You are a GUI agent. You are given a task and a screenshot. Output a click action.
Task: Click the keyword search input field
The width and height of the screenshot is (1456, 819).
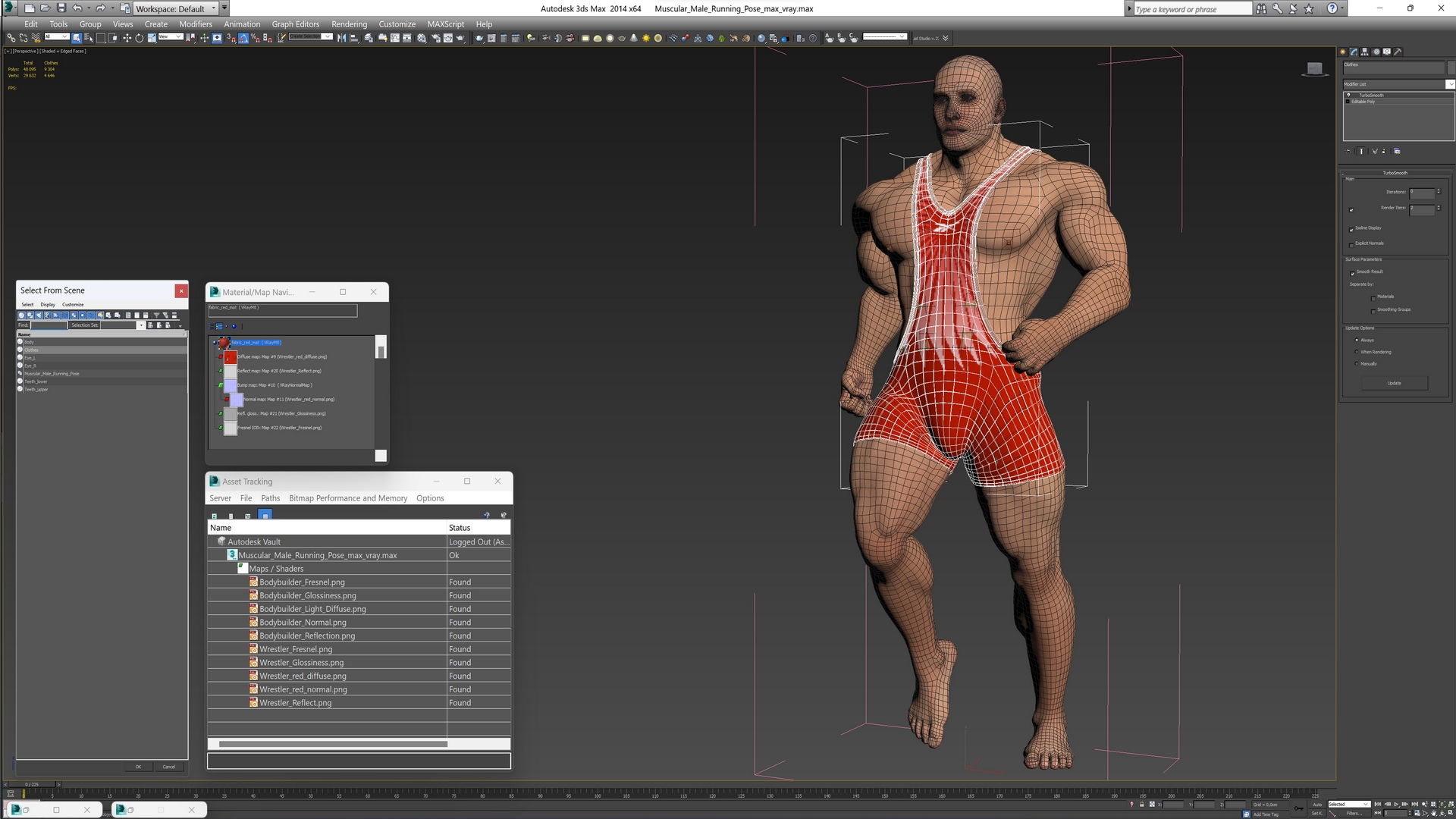1192,9
